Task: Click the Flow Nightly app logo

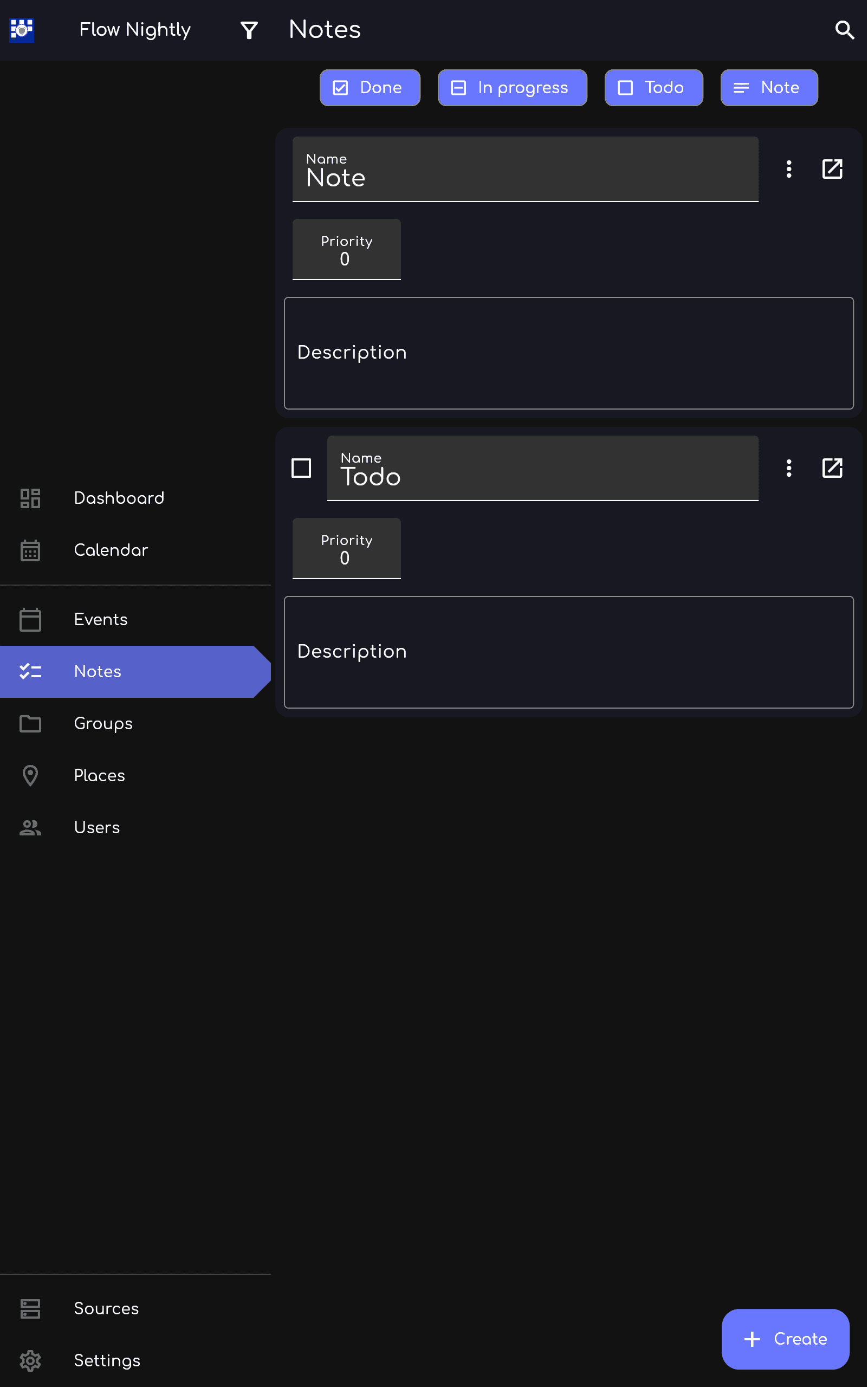Action: [x=22, y=30]
